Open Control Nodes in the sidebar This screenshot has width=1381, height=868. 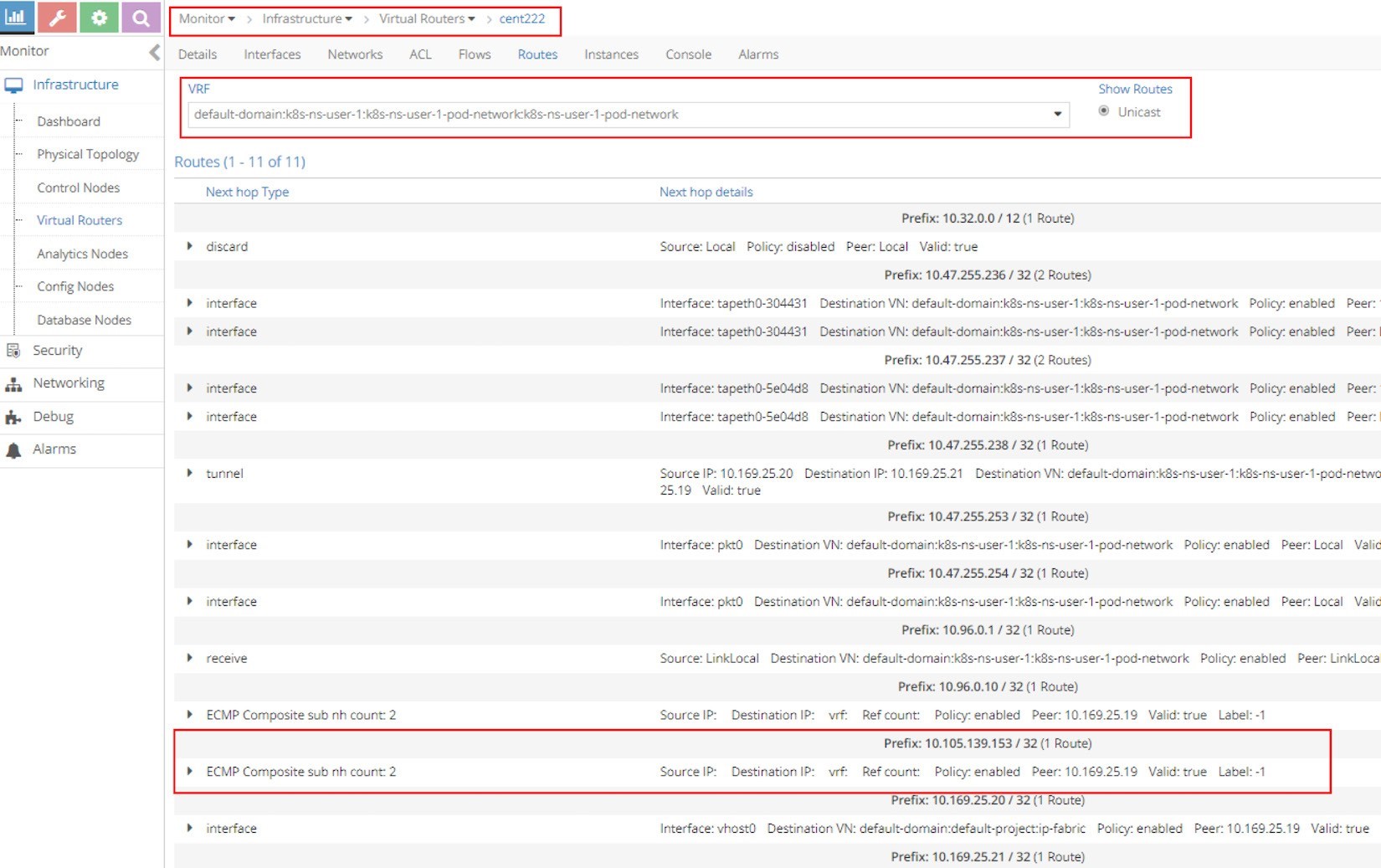(78, 187)
